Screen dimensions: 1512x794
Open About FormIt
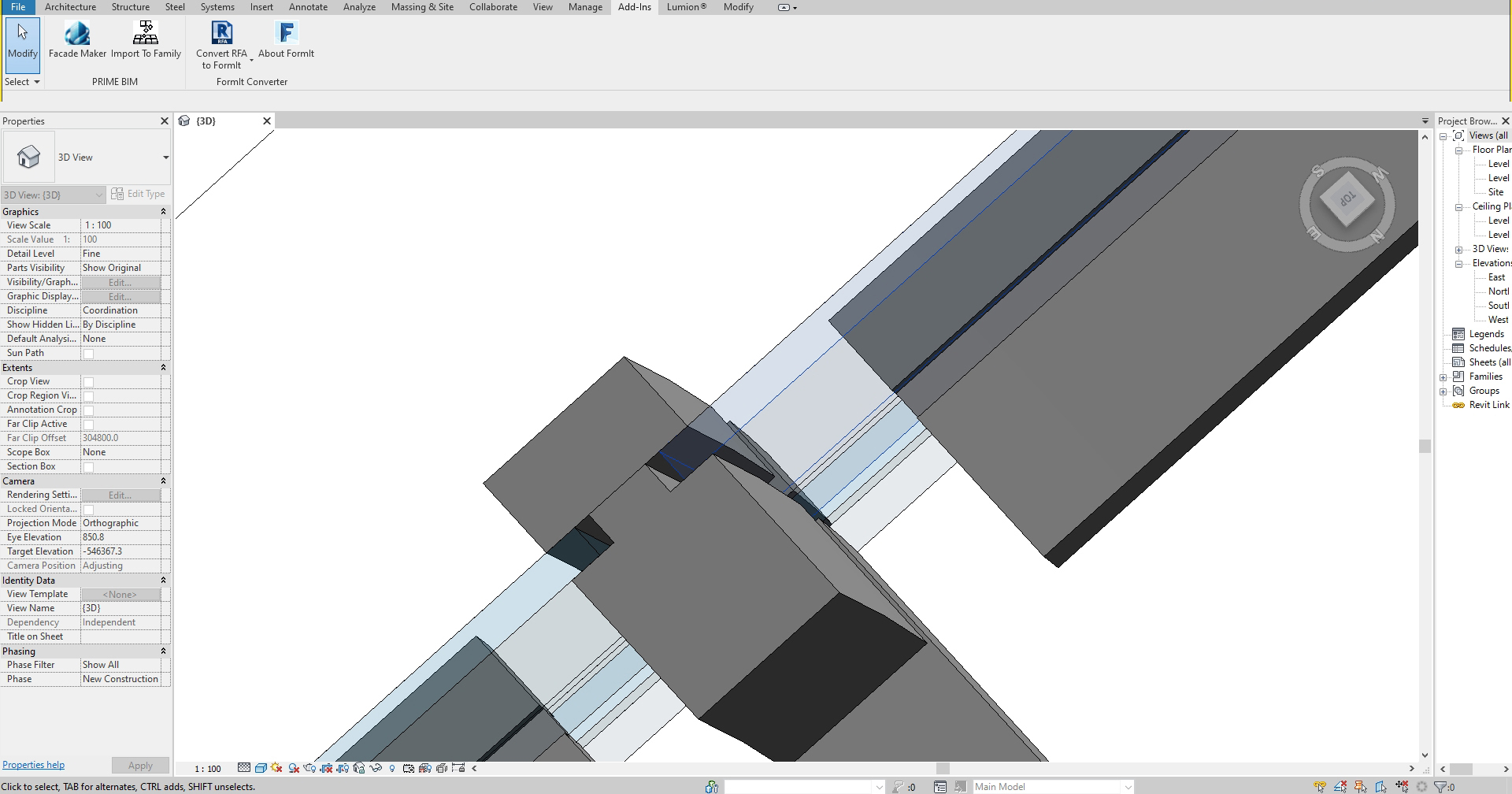(286, 39)
